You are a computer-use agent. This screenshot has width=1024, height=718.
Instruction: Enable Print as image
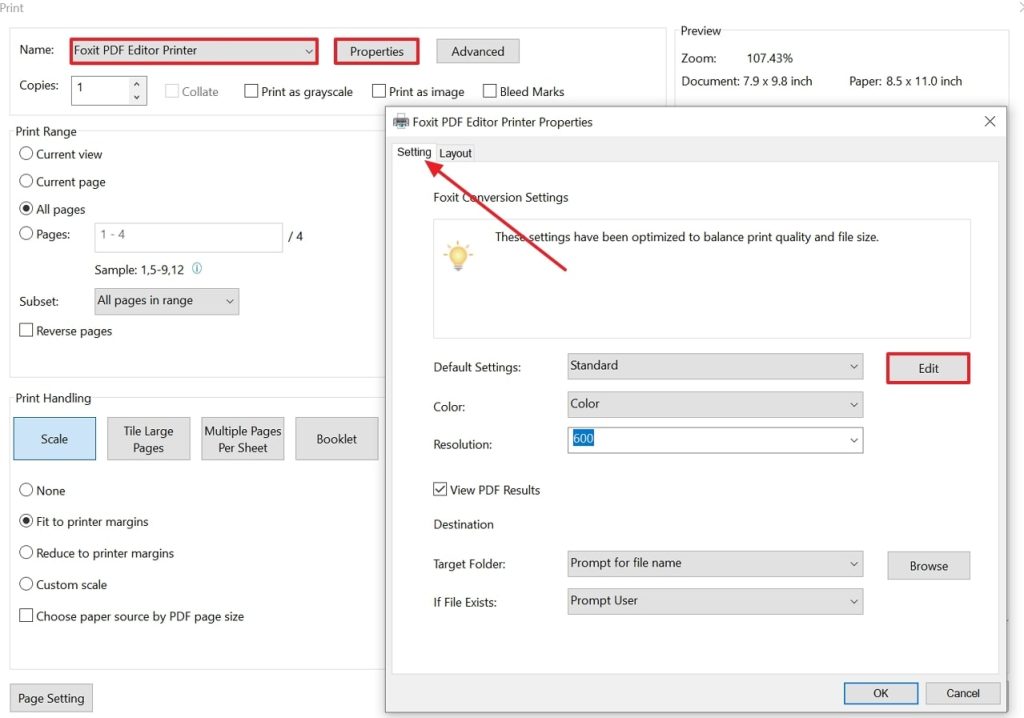(x=379, y=91)
